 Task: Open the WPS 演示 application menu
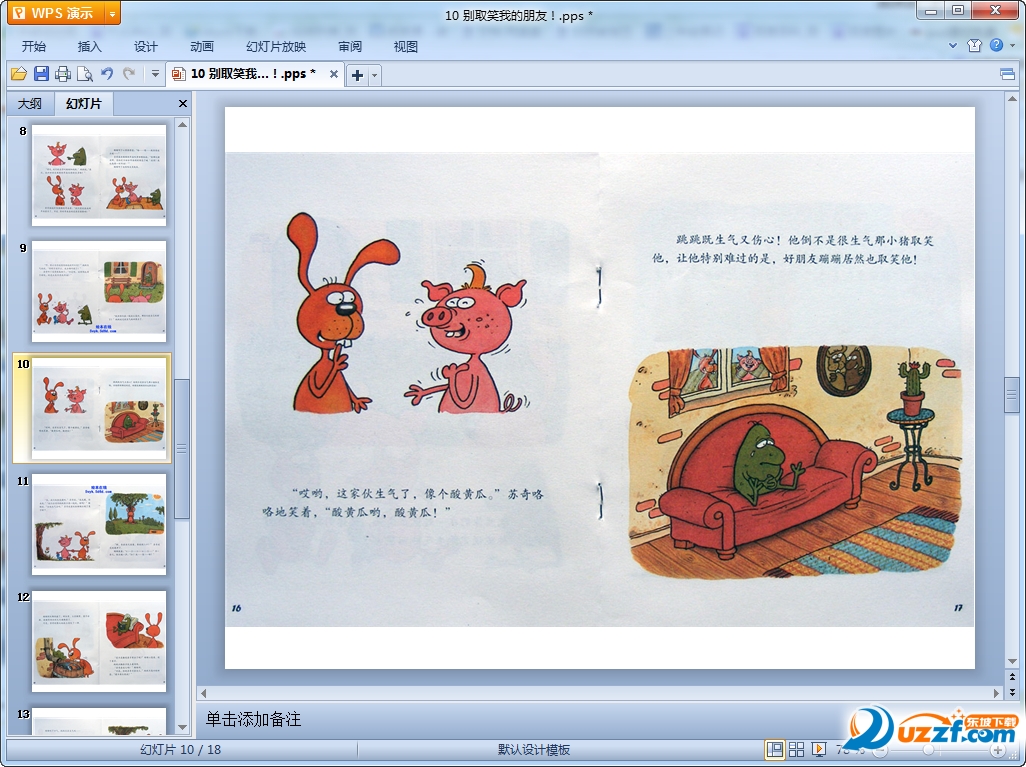[56, 13]
